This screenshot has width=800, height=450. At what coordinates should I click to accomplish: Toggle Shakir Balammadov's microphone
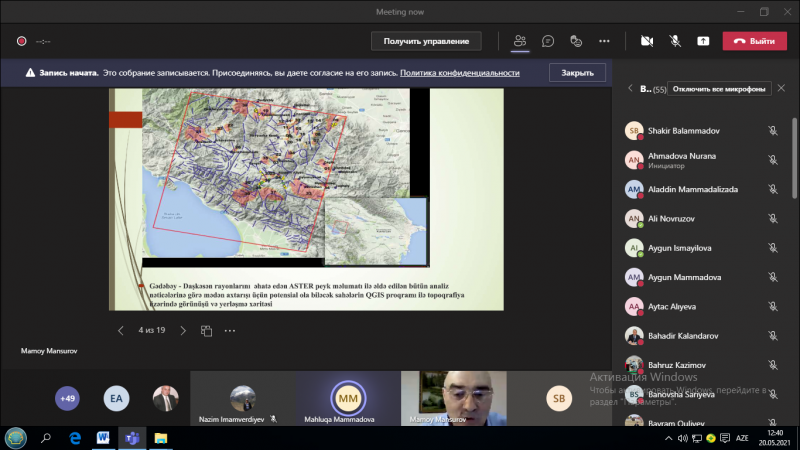click(x=773, y=131)
